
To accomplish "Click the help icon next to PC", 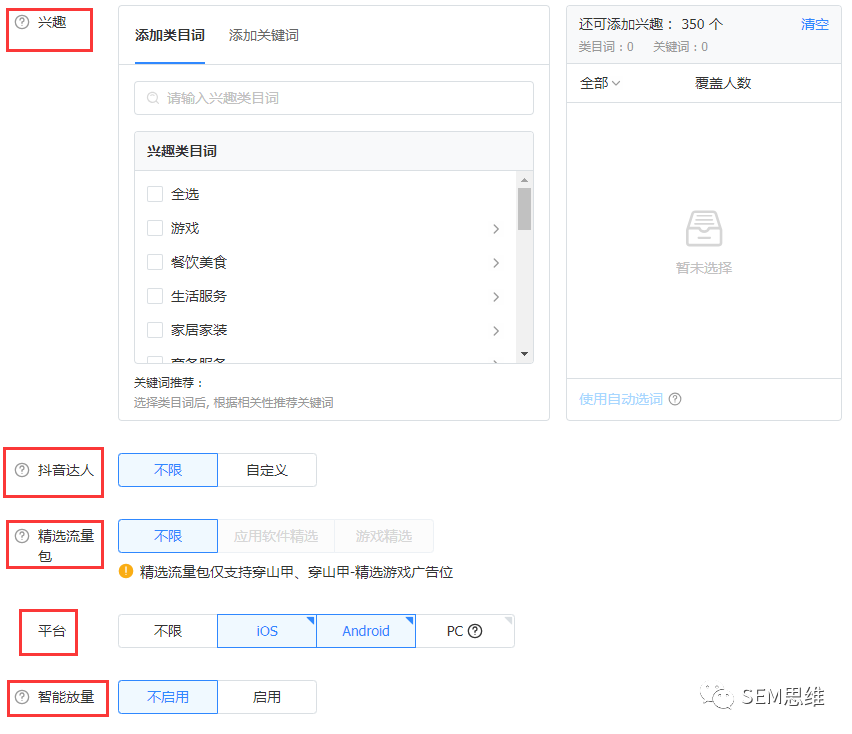I will click(475, 631).
